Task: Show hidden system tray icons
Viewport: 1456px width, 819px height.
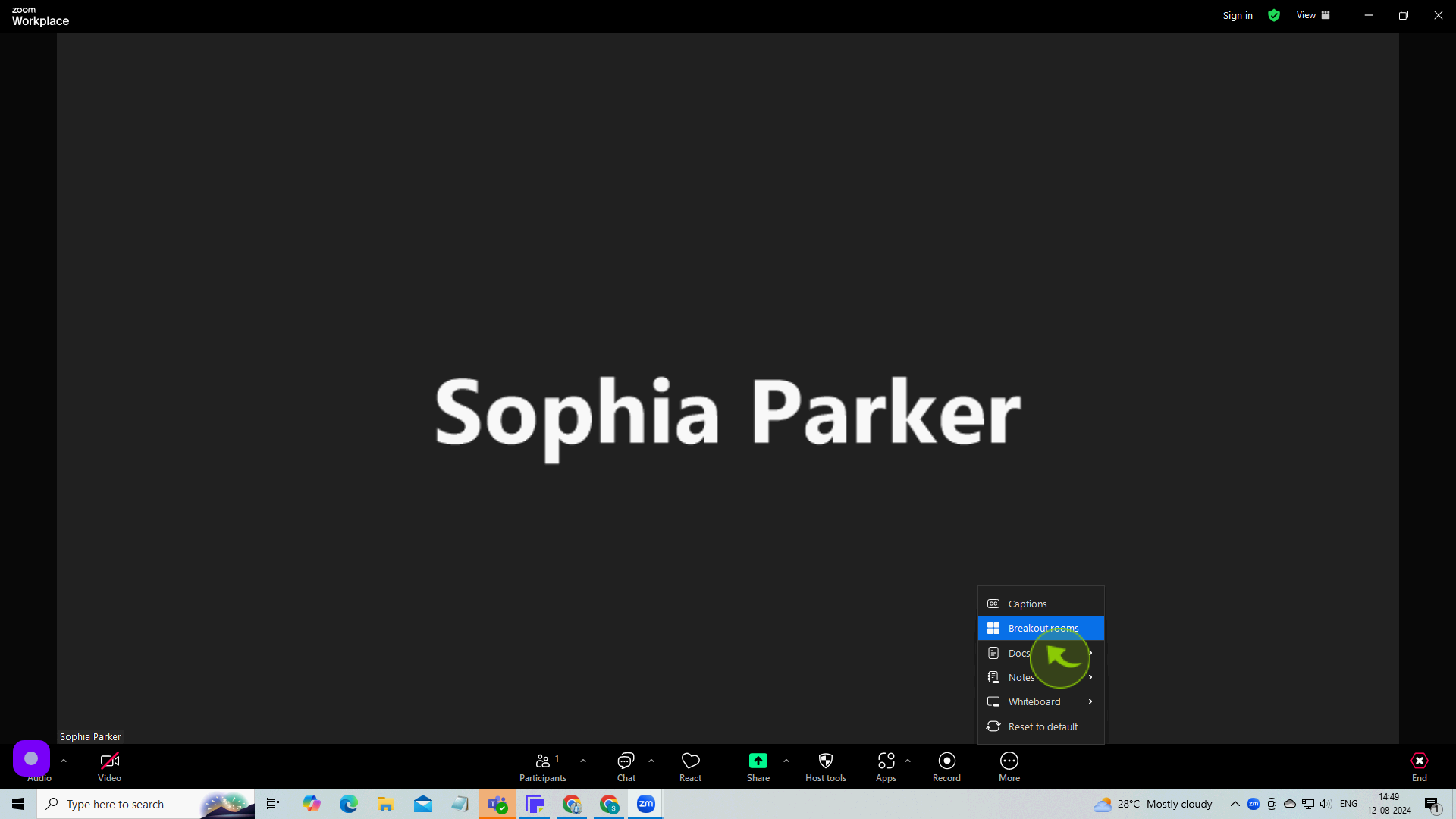Action: (1235, 804)
